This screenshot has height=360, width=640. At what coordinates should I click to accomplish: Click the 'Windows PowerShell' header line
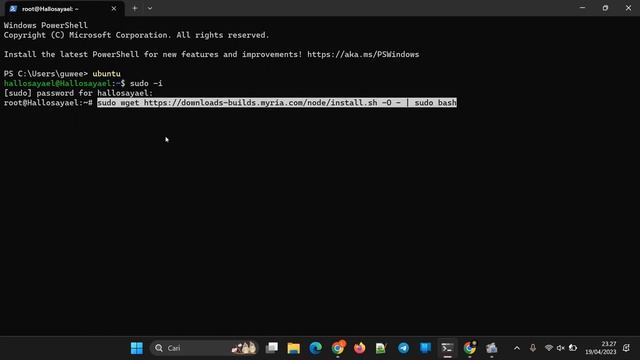click(x=46, y=25)
